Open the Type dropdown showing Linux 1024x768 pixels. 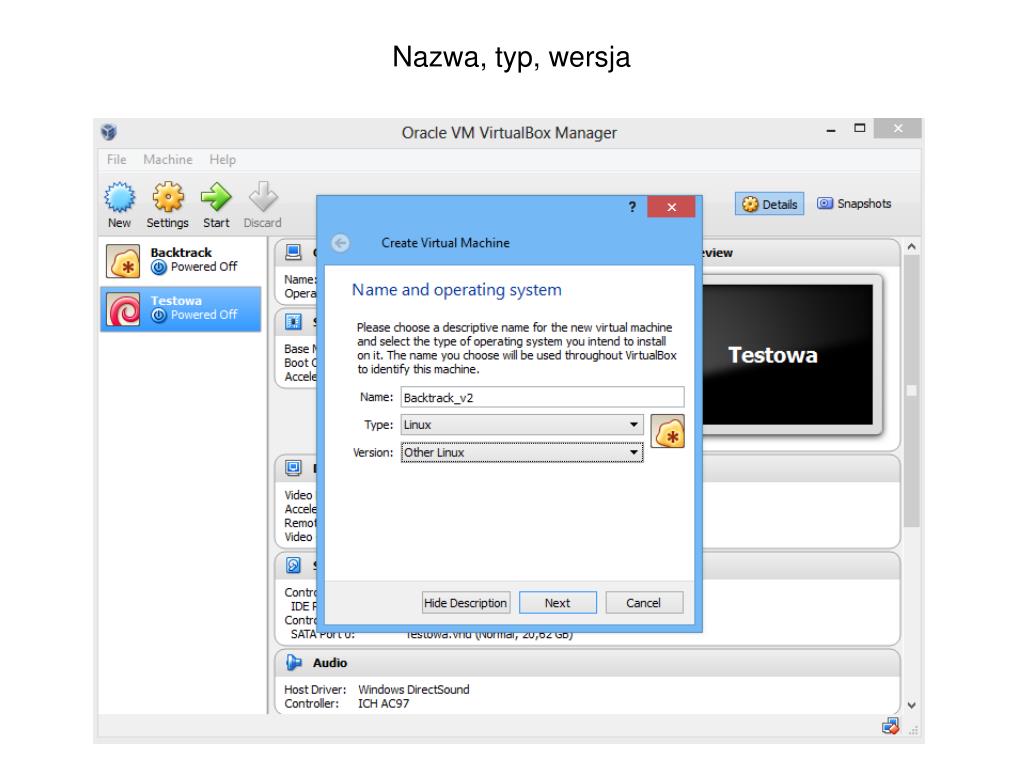[x=522, y=424]
